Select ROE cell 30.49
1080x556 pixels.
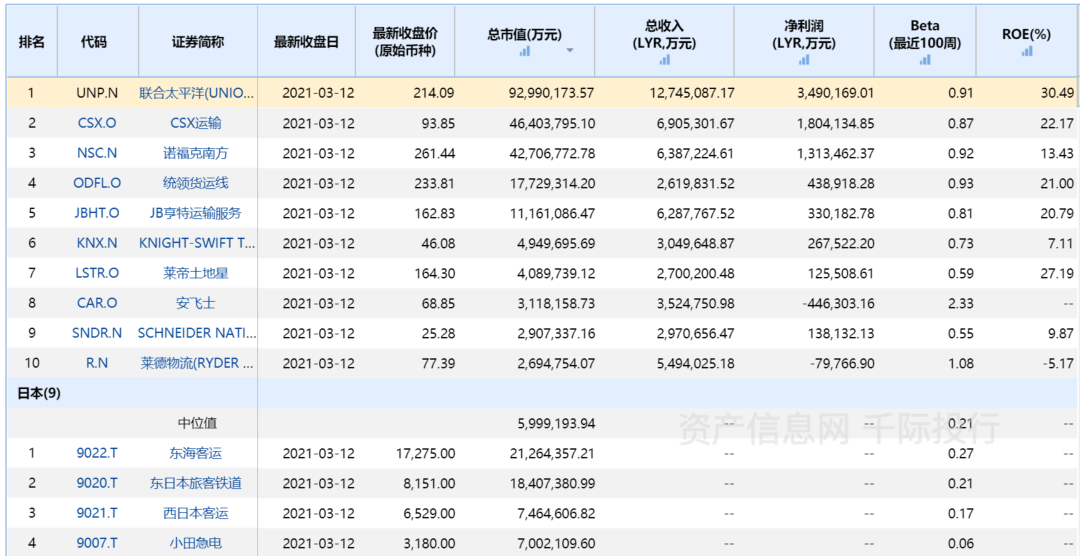click(1057, 93)
